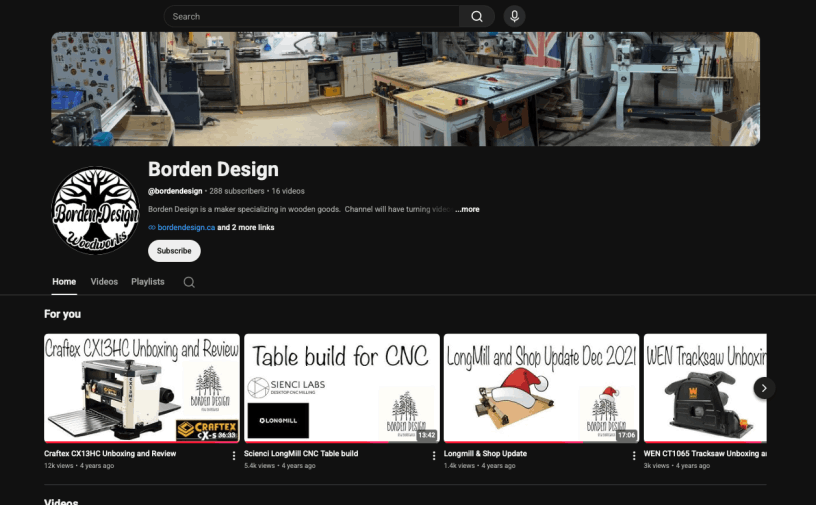The width and height of the screenshot is (816, 505).
Task: Click '5.4k views' under the Sienci video
Action: coord(259,466)
